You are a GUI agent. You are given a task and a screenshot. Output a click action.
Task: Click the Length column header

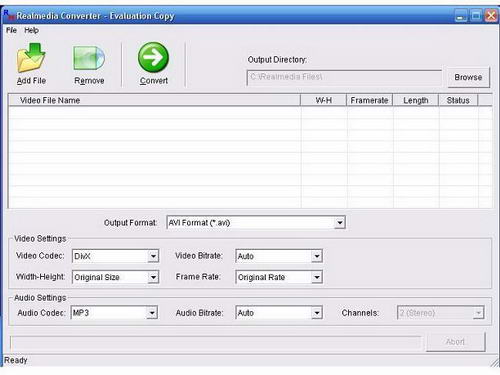415,100
